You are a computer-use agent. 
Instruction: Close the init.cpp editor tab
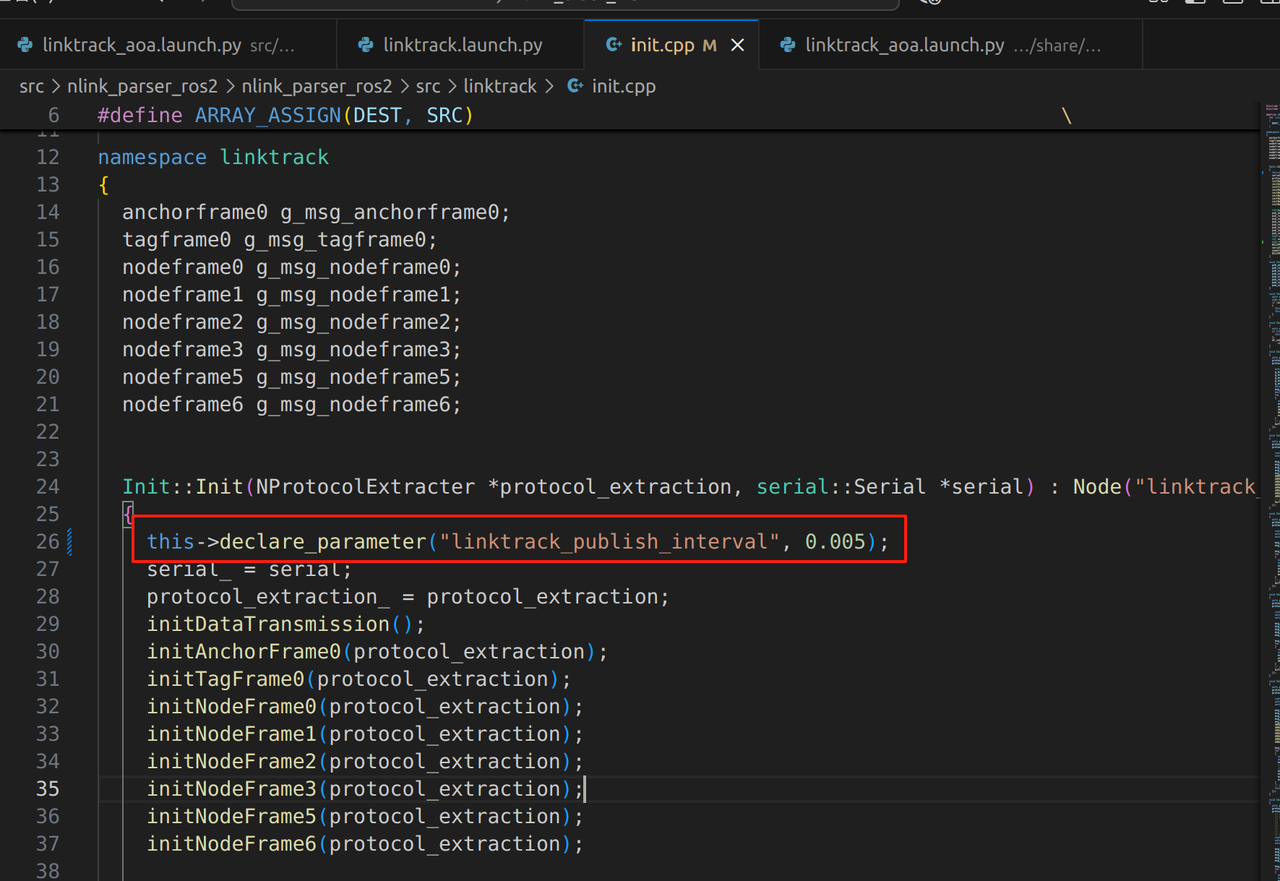click(x=737, y=45)
